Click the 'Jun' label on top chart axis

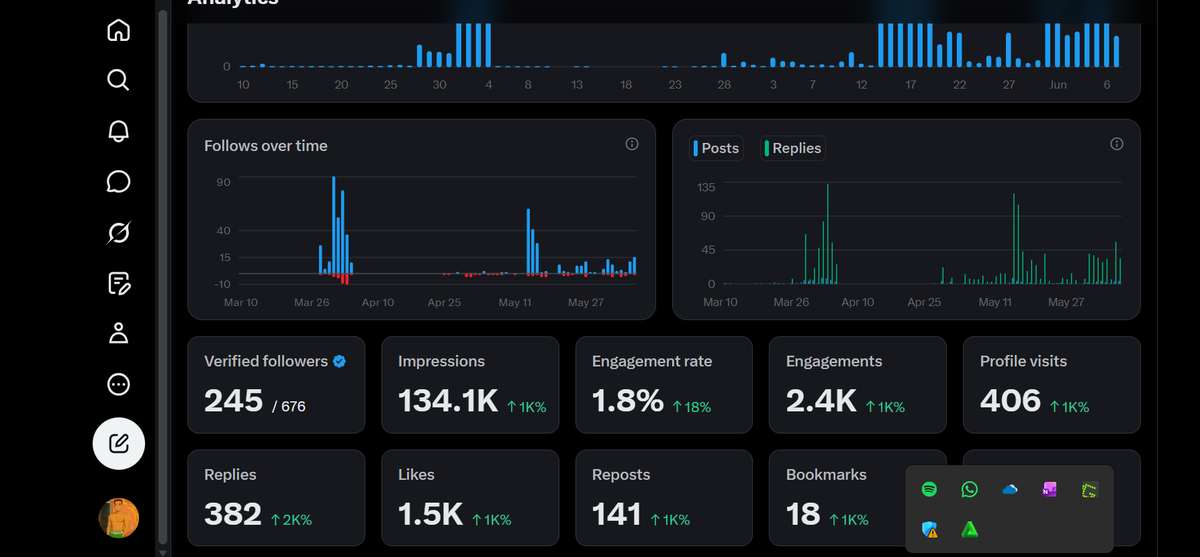click(x=1058, y=85)
